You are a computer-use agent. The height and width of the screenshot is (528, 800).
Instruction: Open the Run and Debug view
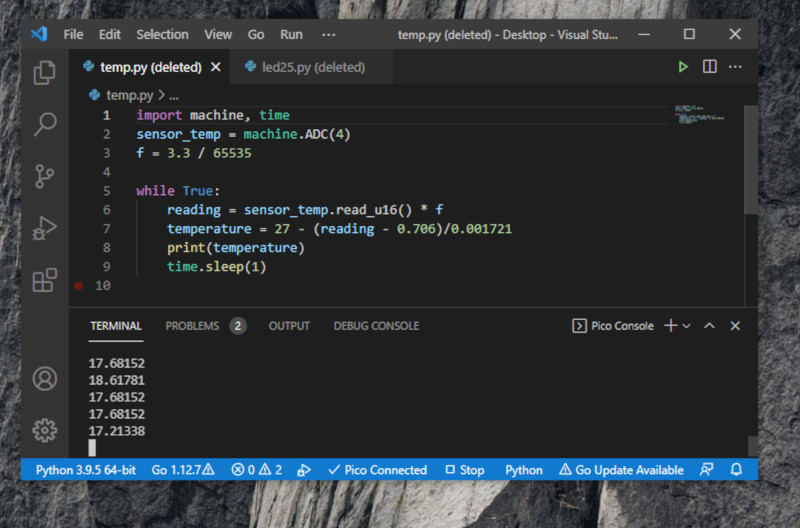[x=44, y=228]
